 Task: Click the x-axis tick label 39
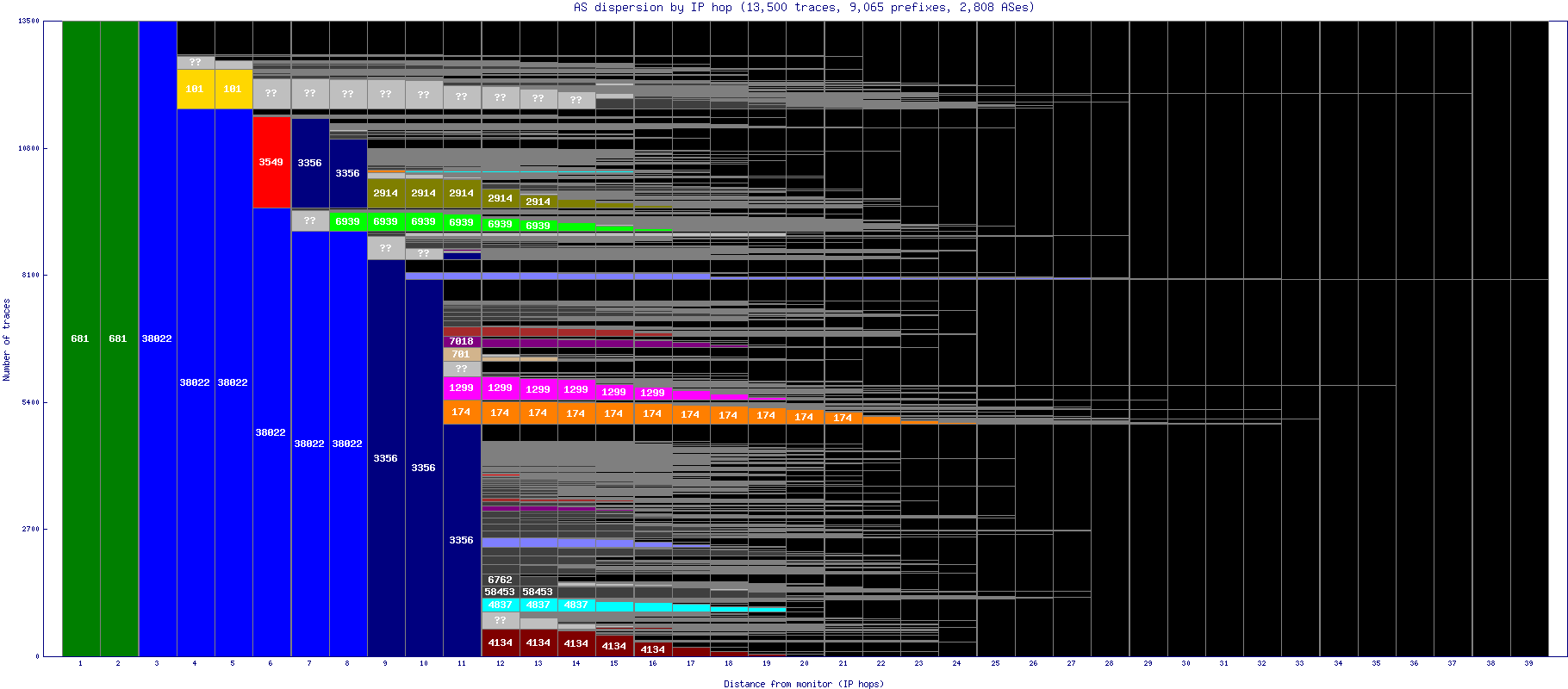click(1528, 663)
